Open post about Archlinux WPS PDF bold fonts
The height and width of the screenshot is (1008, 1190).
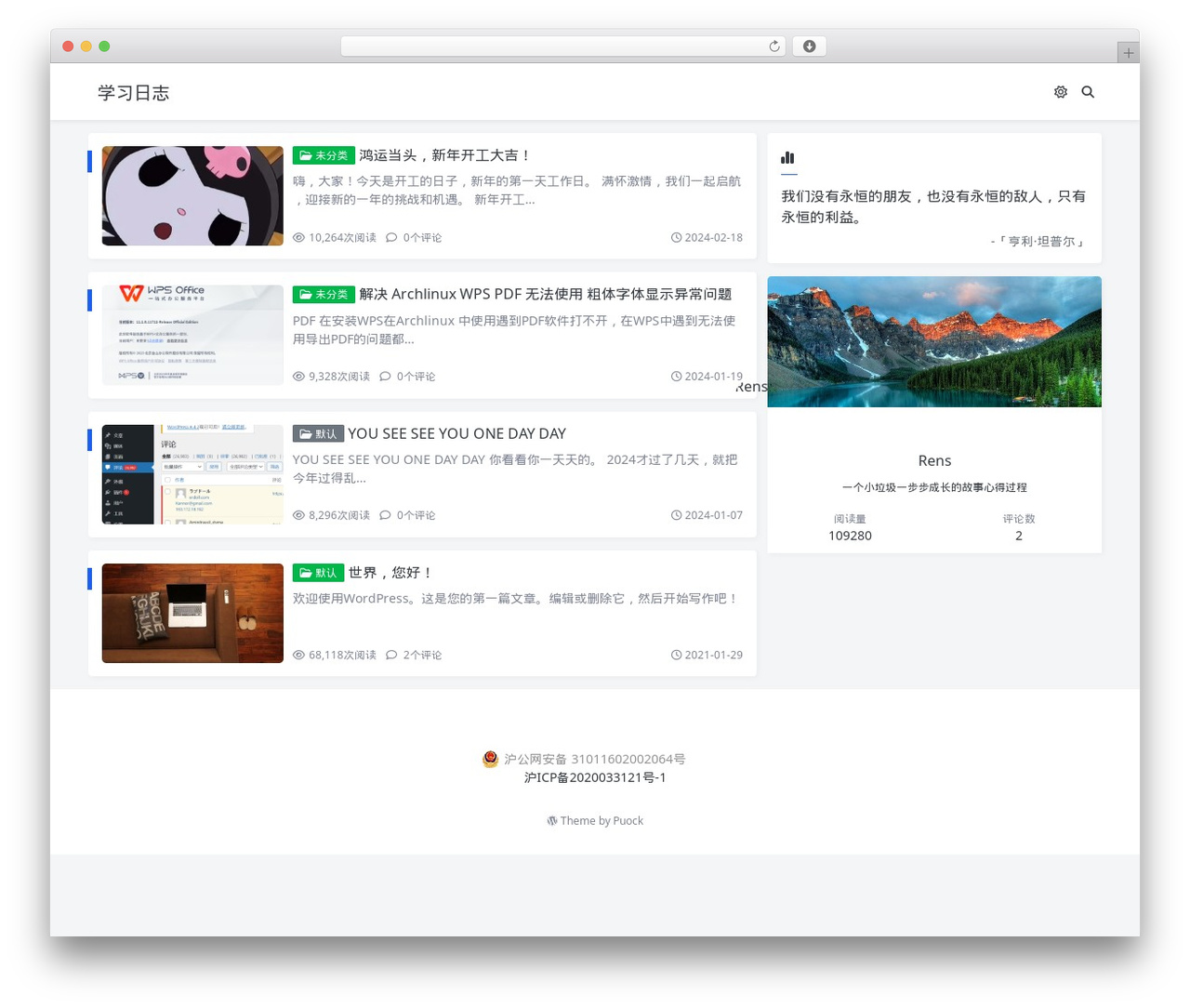coord(546,294)
